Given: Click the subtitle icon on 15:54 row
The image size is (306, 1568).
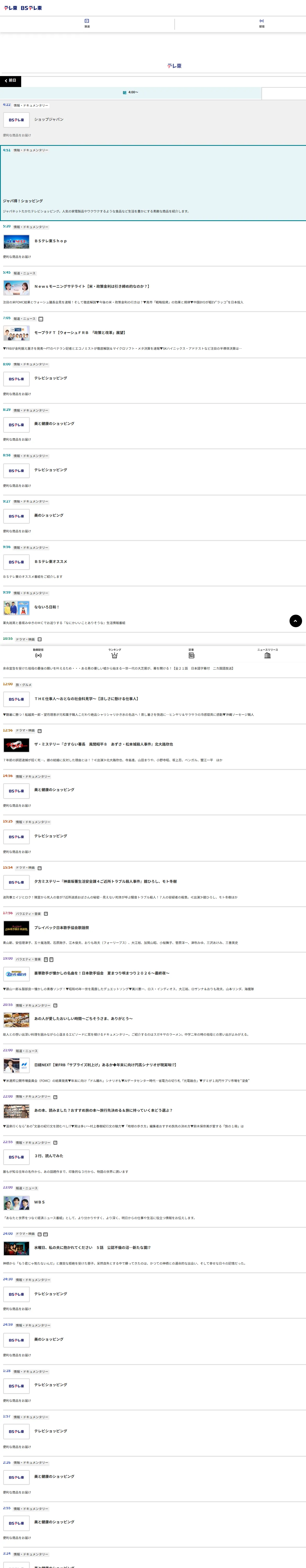Looking at the screenshot, I should [39, 868].
